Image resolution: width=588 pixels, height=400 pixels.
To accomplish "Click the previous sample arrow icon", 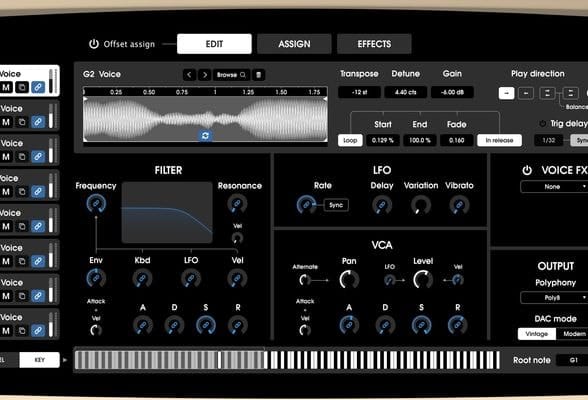I will (x=189, y=75).
